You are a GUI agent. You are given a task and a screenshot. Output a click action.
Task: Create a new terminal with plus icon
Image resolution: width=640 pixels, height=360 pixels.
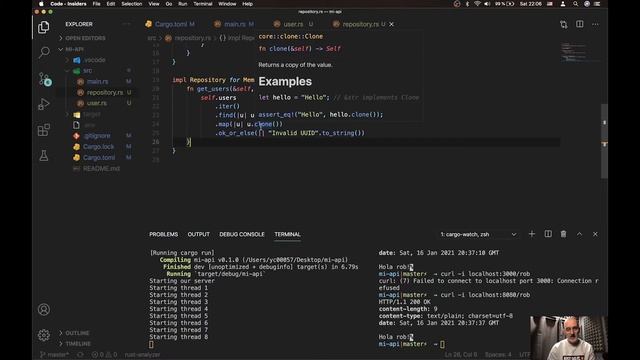531,234
